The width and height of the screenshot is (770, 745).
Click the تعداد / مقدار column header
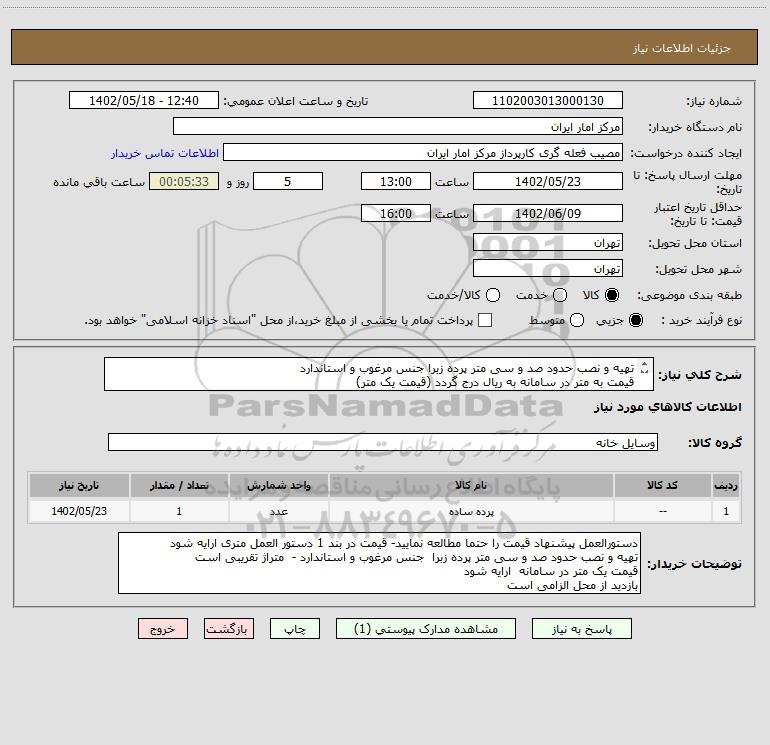pyautogui.click(x=179, y=485)
